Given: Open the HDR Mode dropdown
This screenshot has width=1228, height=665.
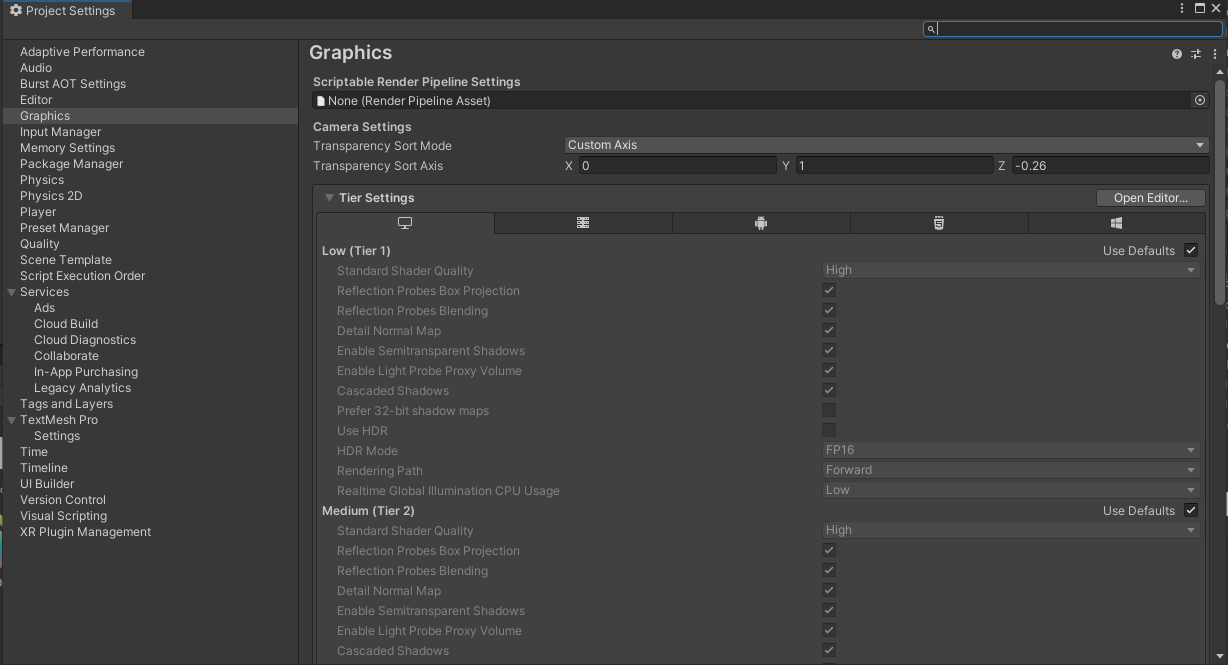Looking at the screenshot, I should (x=1010, y=450).
